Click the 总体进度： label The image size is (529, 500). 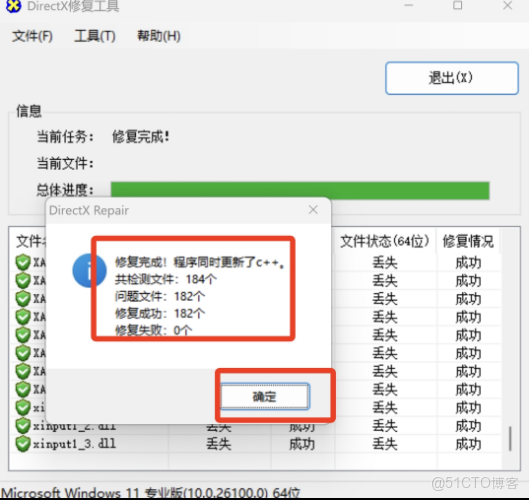(65, 190)
